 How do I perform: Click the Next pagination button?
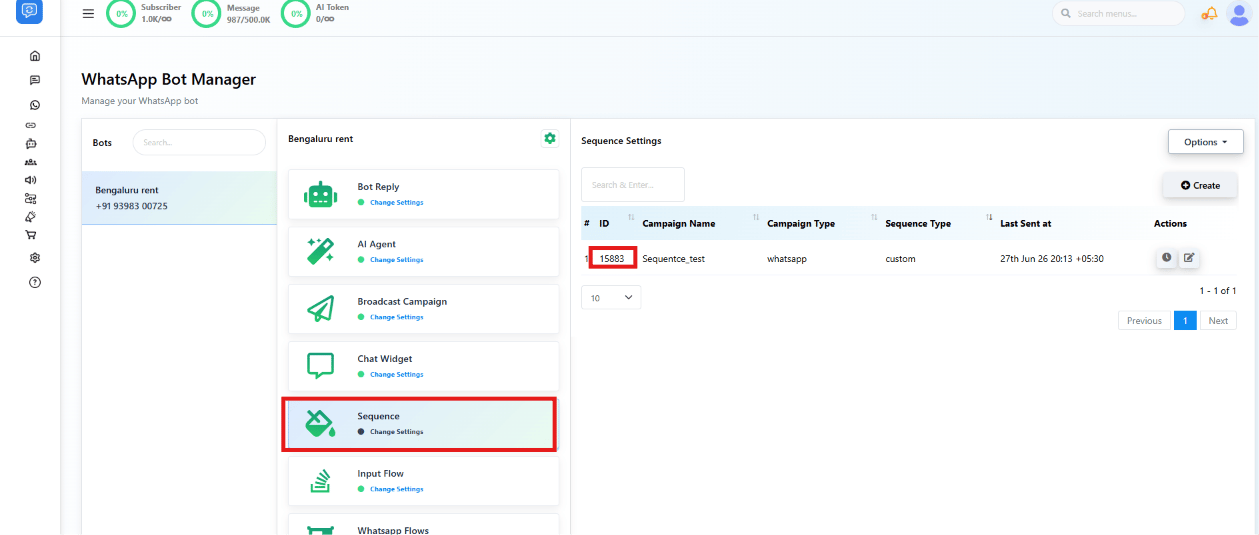[1218, 321]
